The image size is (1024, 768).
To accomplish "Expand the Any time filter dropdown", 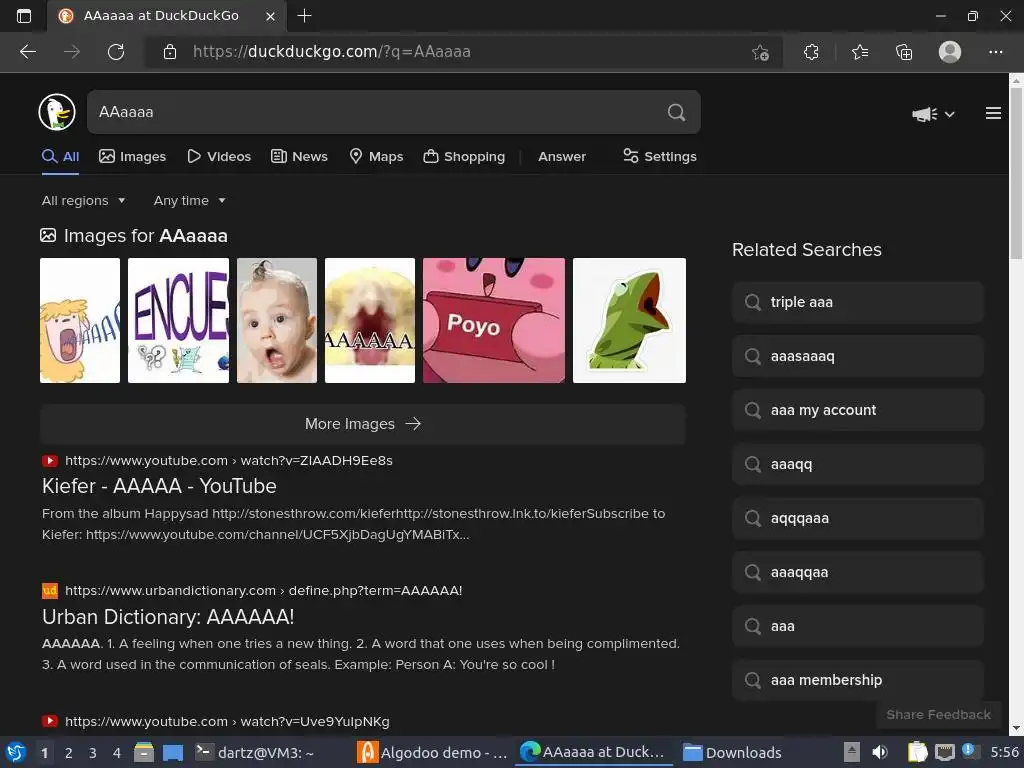I will click(x=189, y=200).
